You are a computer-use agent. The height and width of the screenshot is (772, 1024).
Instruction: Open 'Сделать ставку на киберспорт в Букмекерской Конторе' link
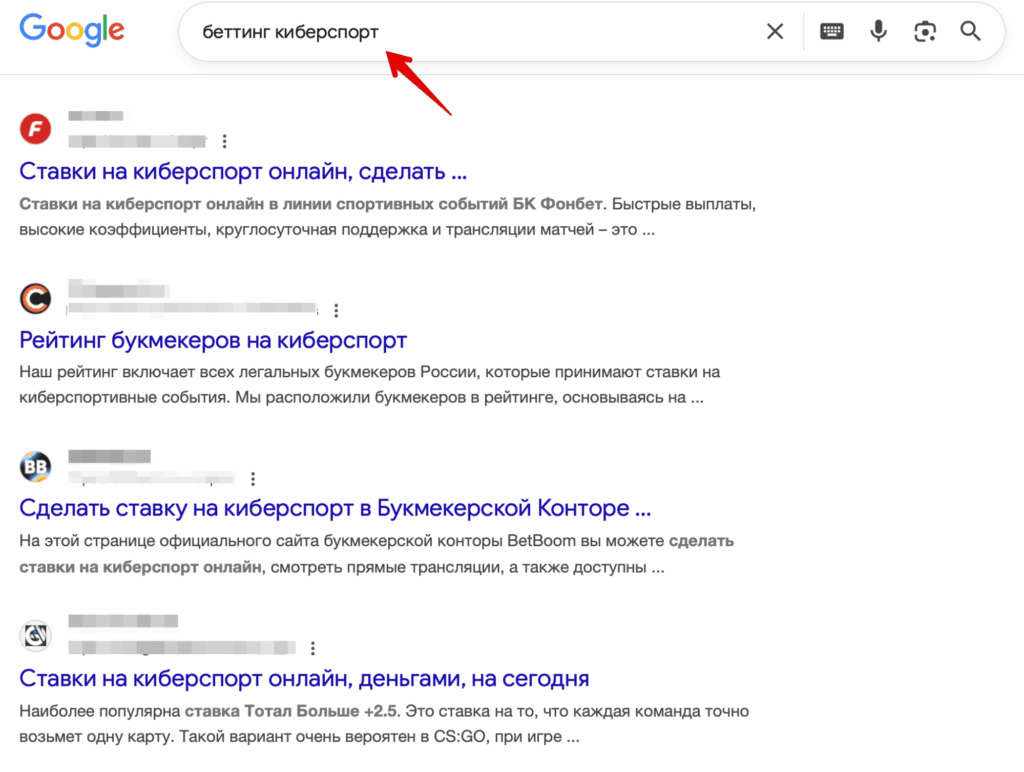coord(335,508)
